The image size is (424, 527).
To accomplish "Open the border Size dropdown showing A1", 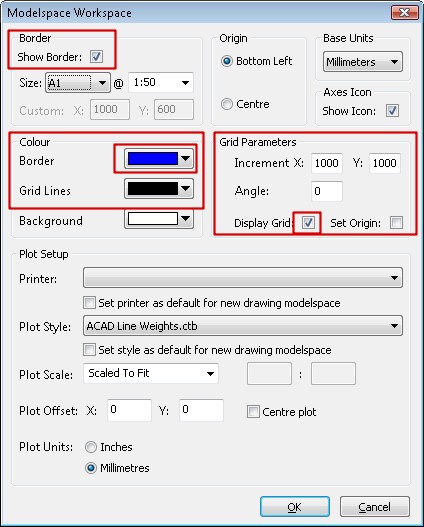I will click(x=78, y=83).
